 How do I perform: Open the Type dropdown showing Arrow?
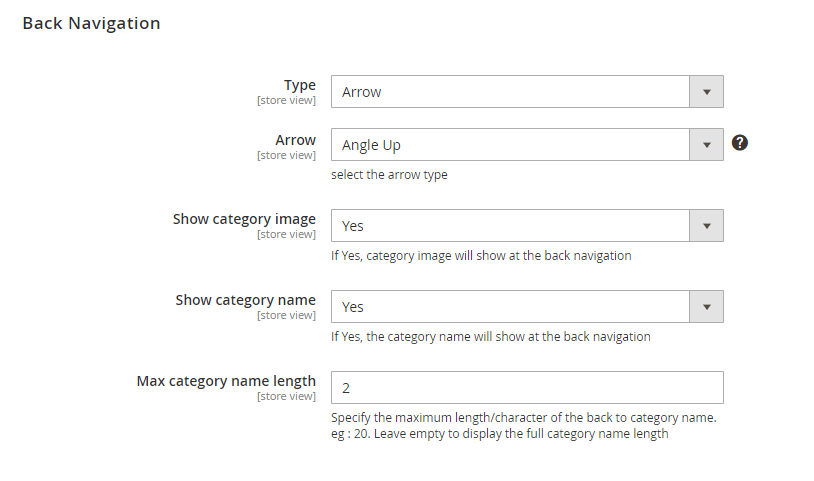(x=527, y=92)
